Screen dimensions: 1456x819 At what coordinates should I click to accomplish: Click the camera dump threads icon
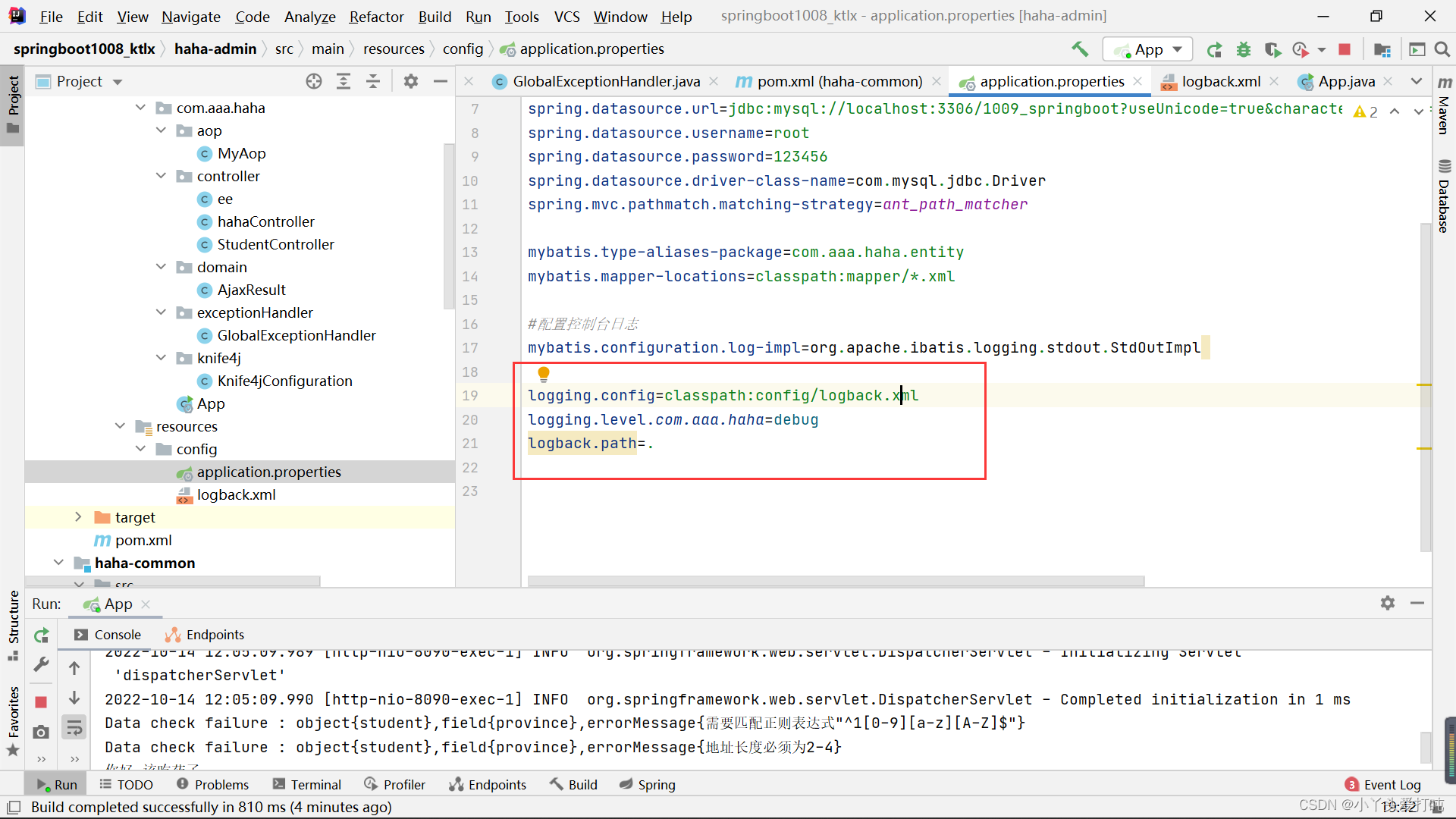[42, 732]
